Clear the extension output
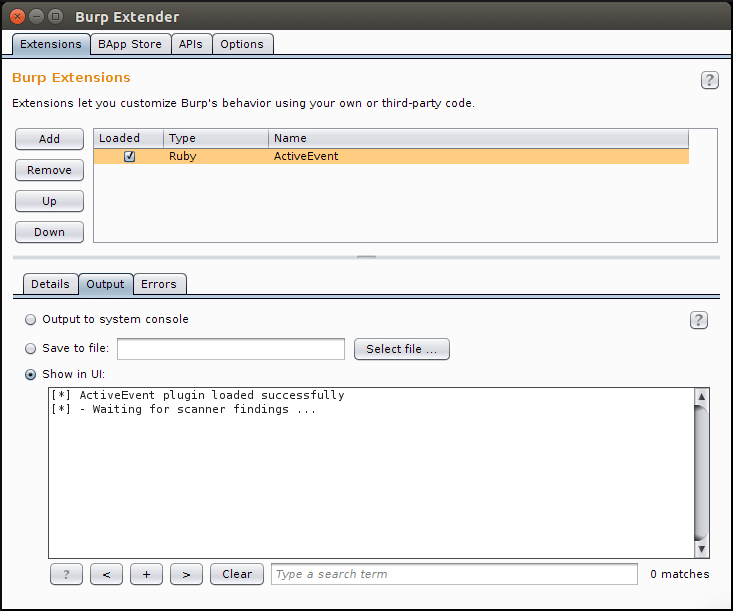Screen dimensions: 733x611 click(237, 574)
